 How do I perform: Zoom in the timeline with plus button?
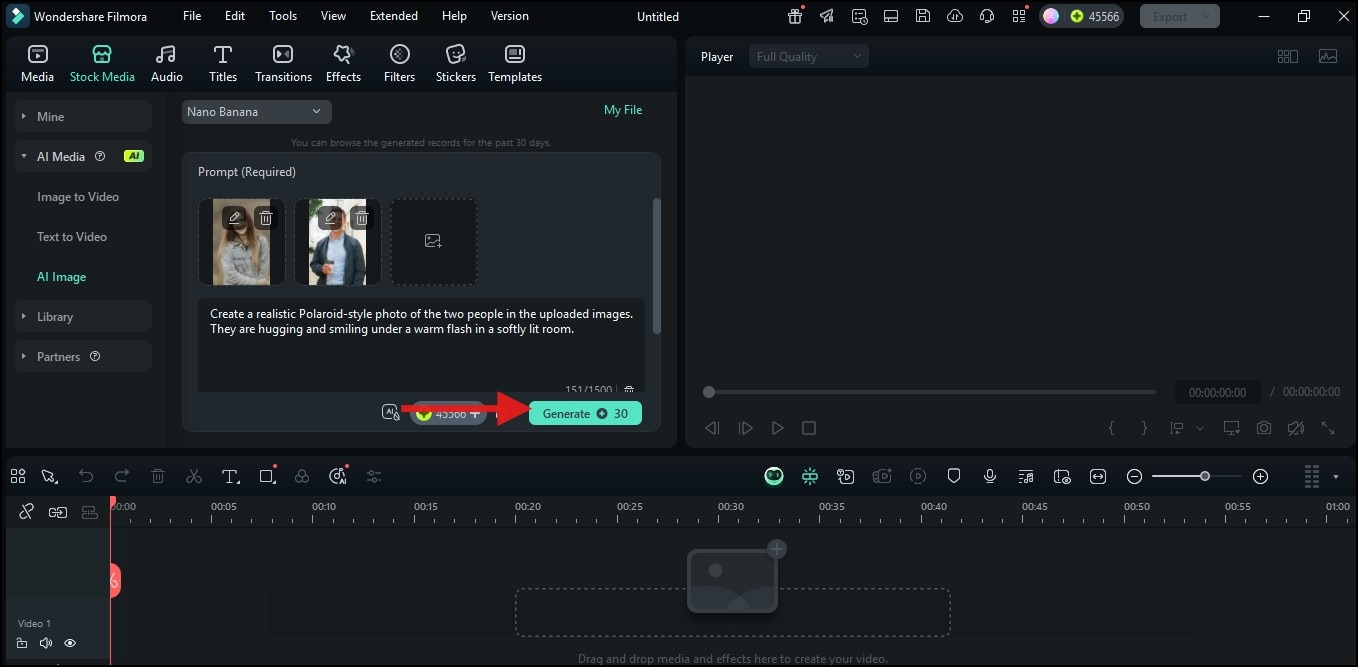(1260, 477)
